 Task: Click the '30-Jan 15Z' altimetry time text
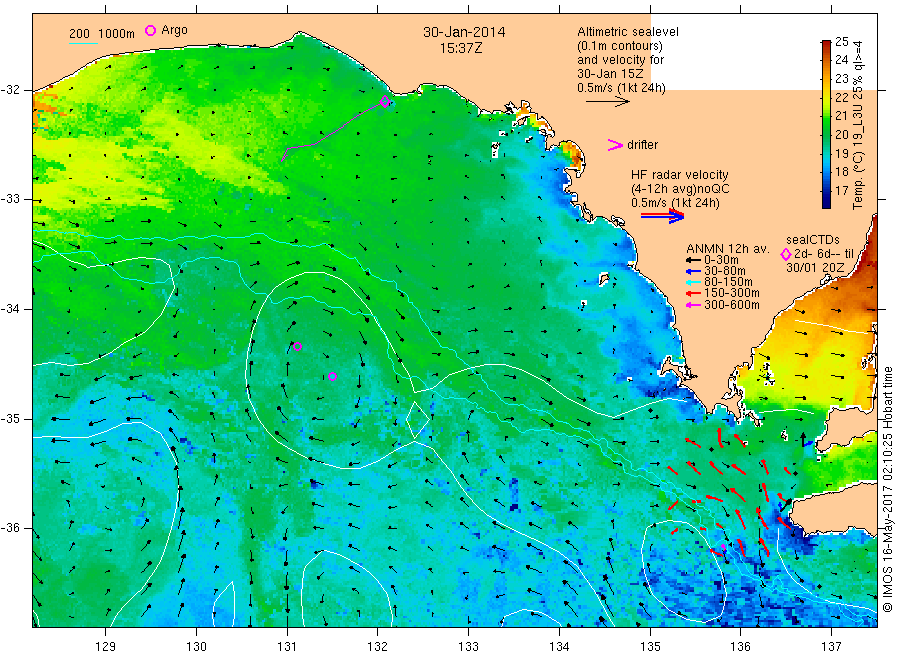[x=610, y=74]
